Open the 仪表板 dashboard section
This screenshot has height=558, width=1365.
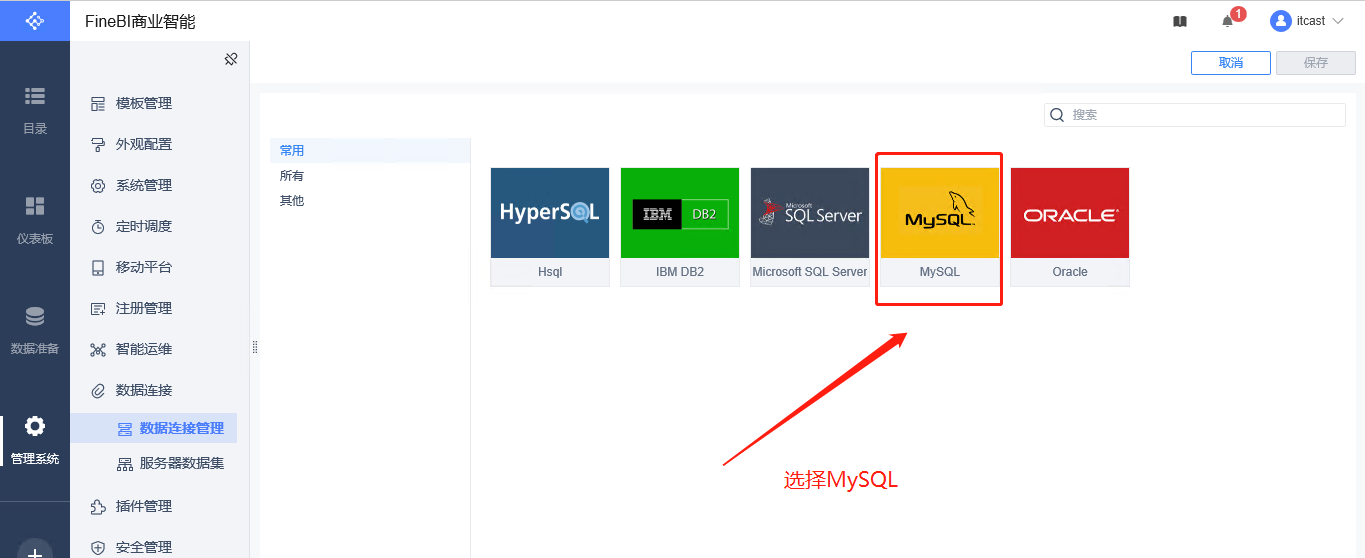[x=35, y=220]
